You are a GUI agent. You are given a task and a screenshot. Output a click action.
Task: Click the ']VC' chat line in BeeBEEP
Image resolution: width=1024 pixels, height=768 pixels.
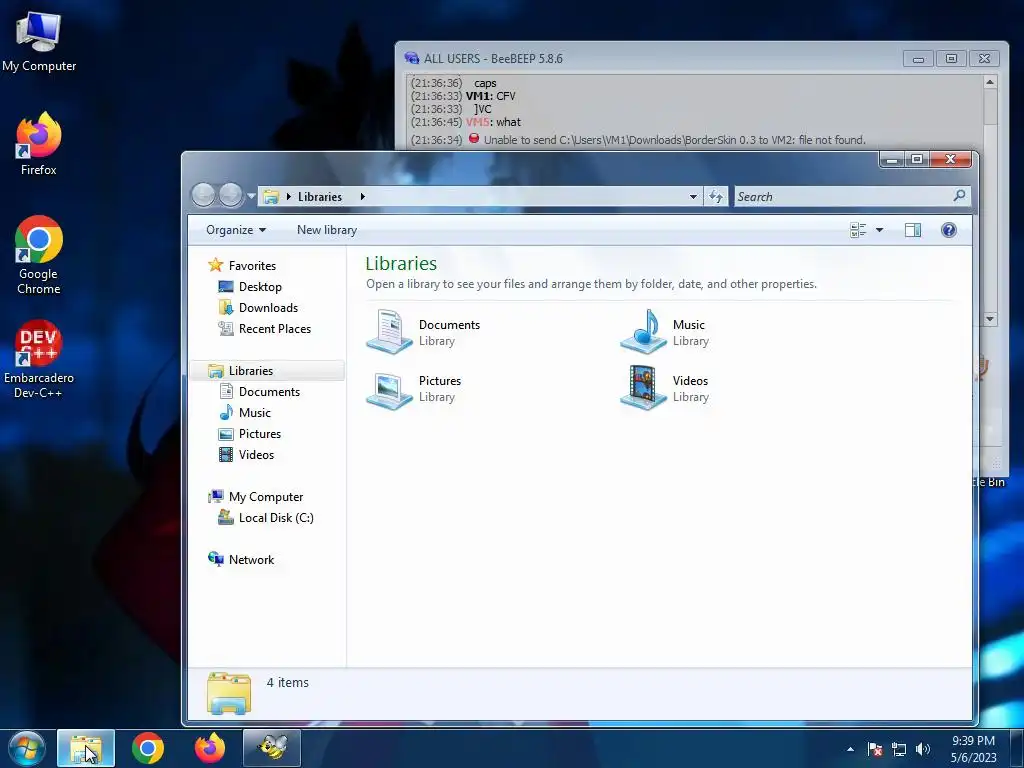pos(483,109)
